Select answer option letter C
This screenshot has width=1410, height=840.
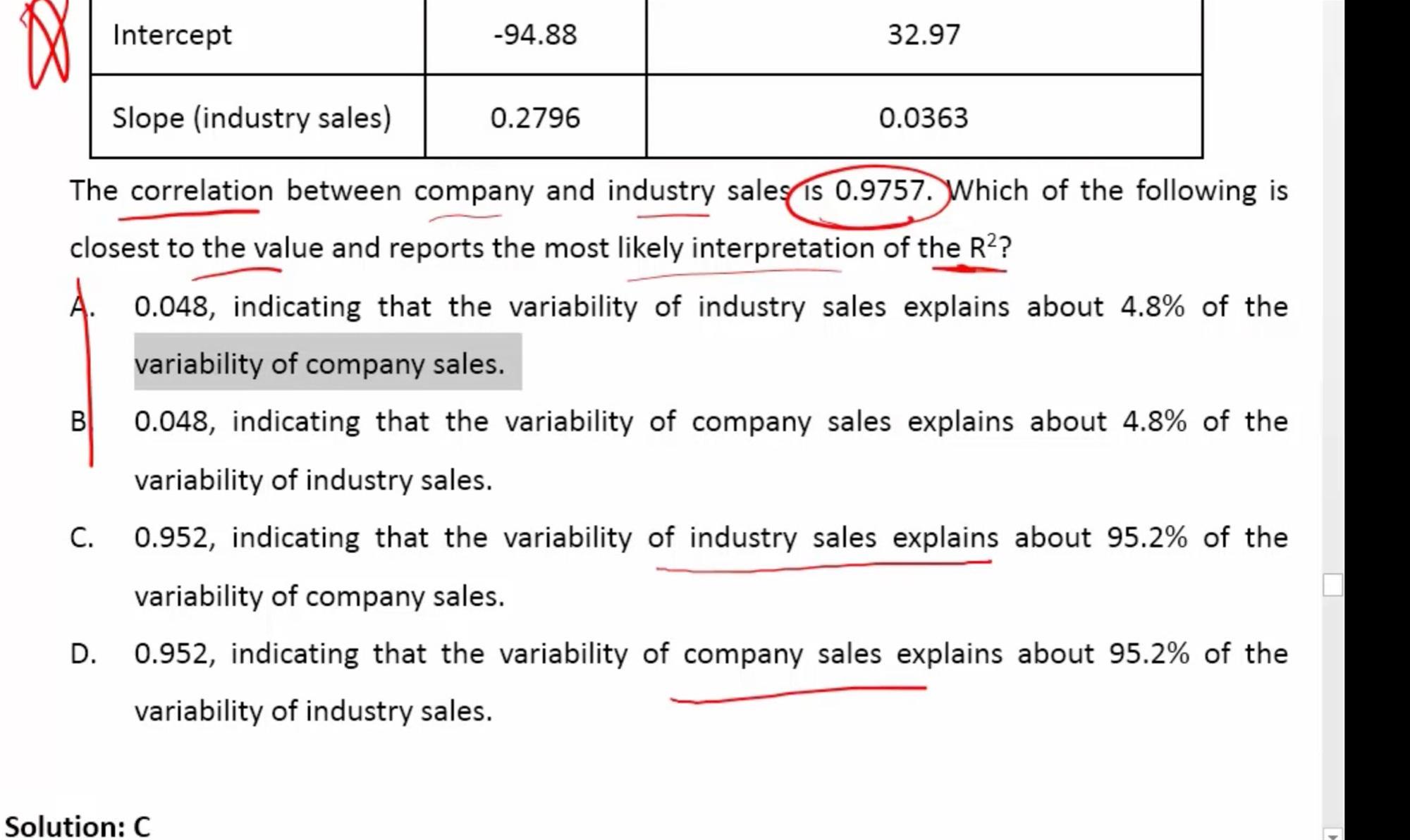[82, 538]
